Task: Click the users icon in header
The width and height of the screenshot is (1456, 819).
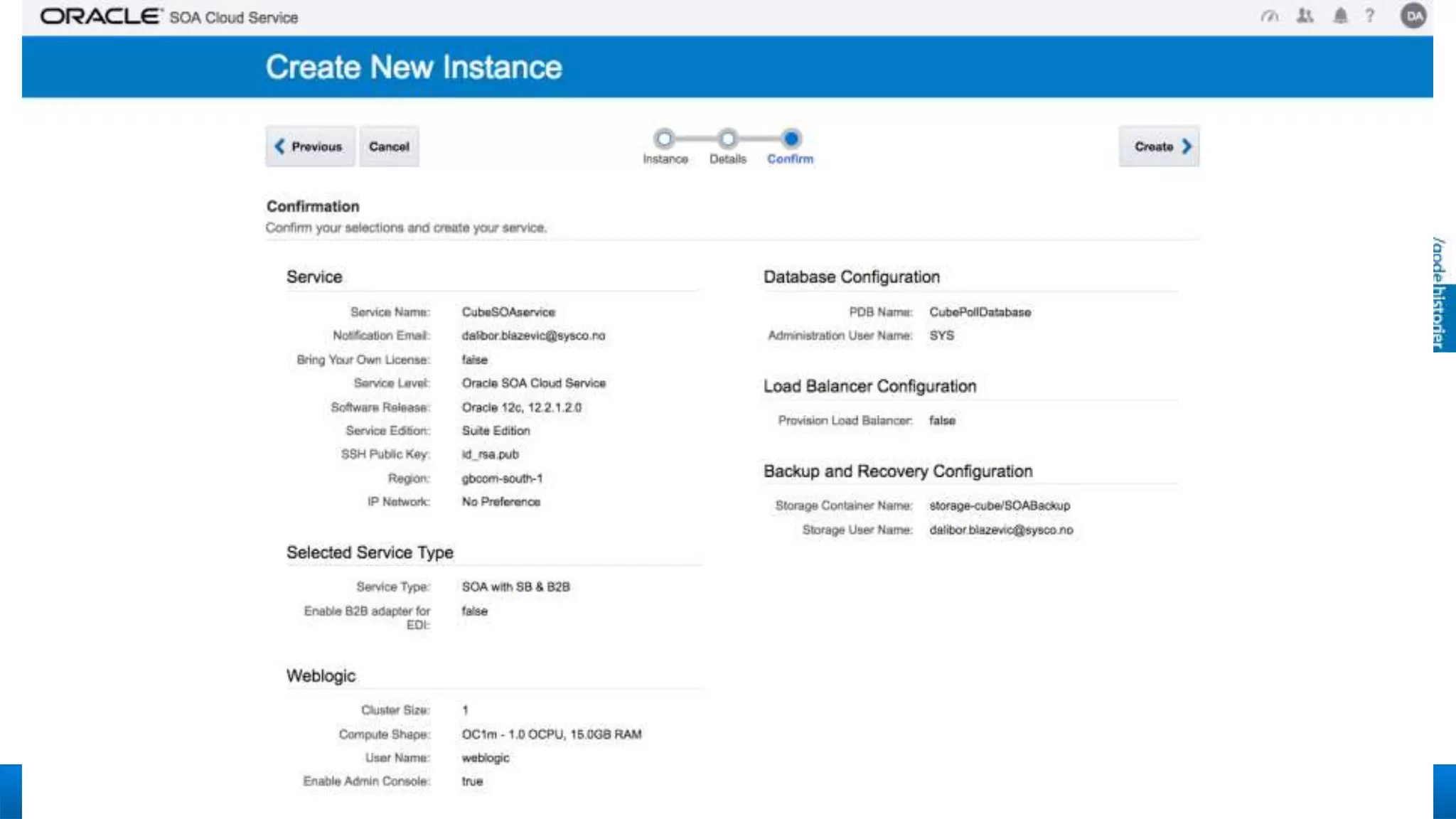Action: [1305, 16]
